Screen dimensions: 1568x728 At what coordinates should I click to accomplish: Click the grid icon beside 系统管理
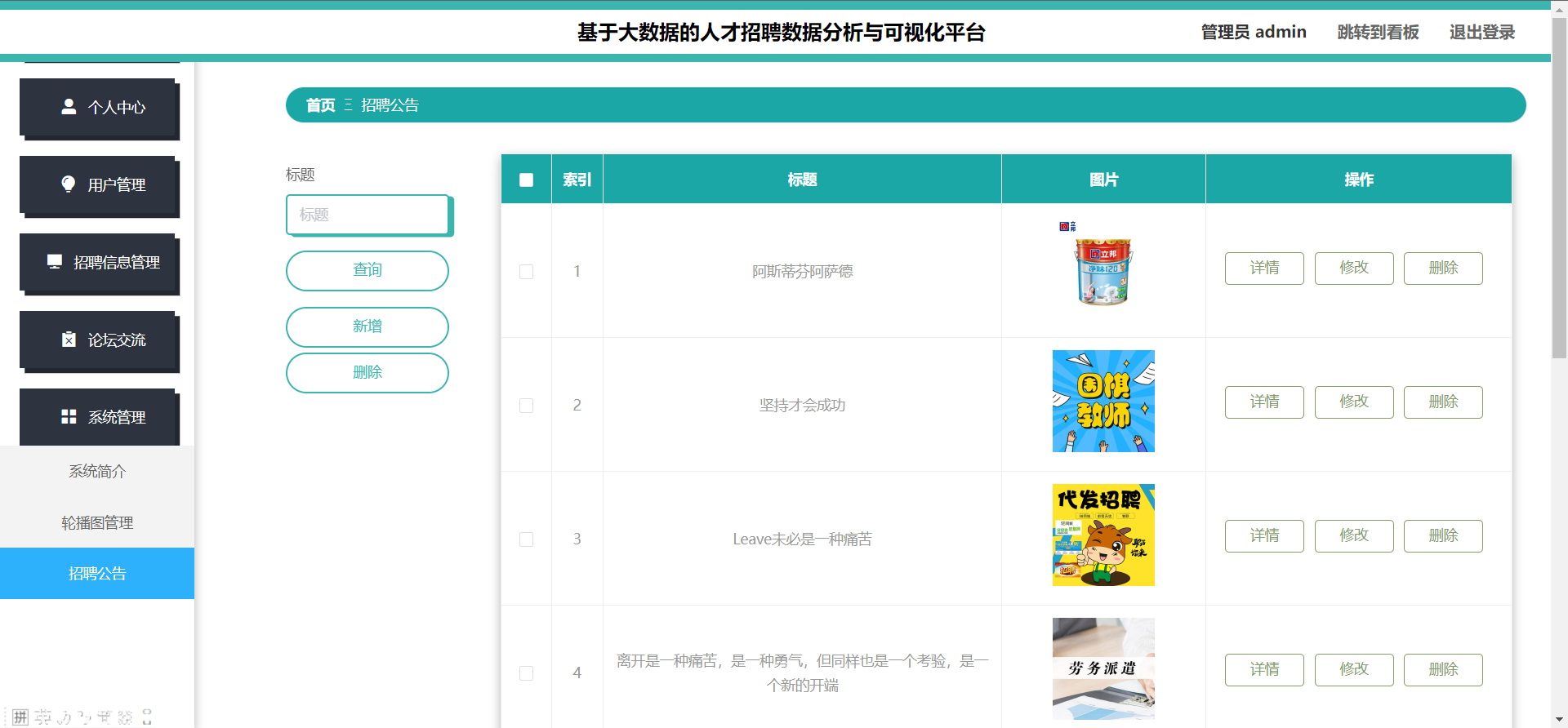[x=69, y=417]
